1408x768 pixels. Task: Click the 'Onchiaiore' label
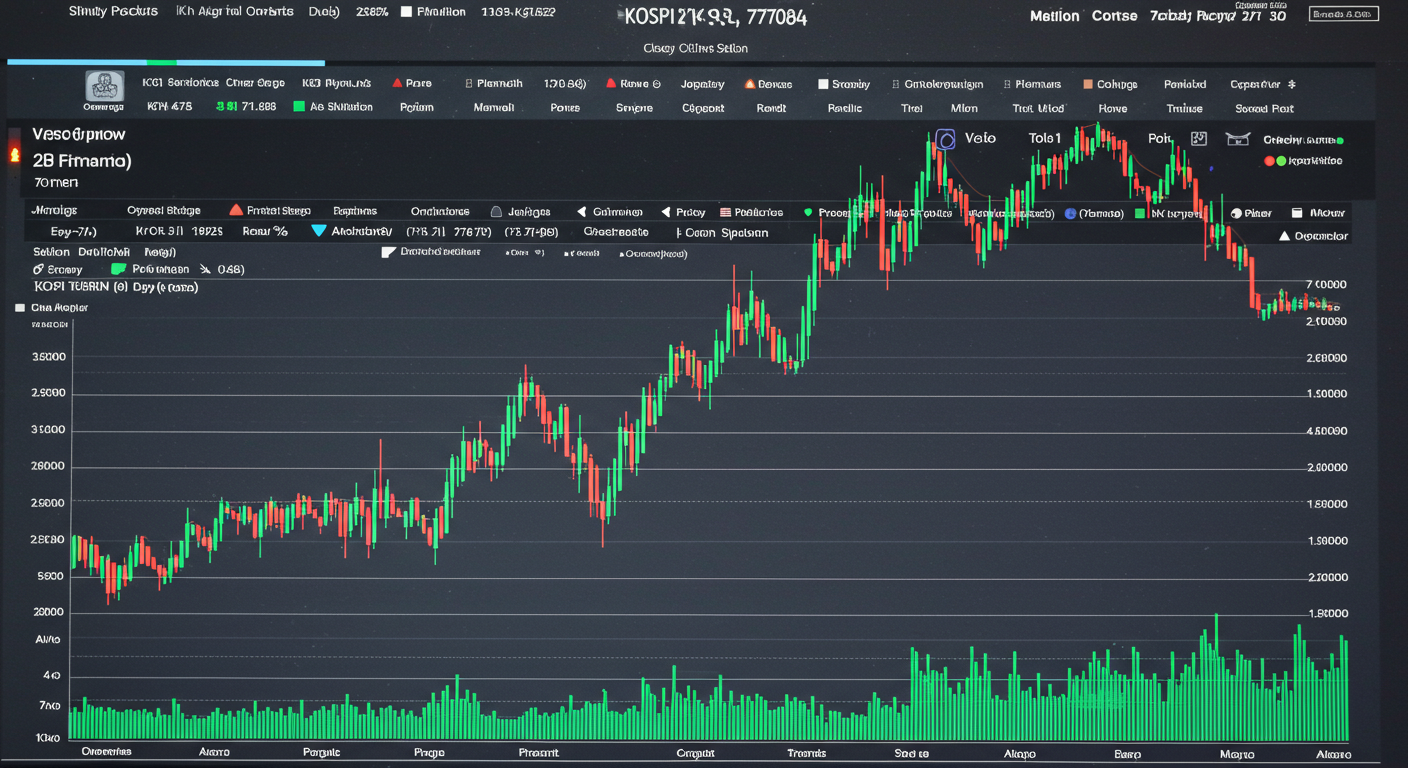pyautogui.click(x=440, y=212)
